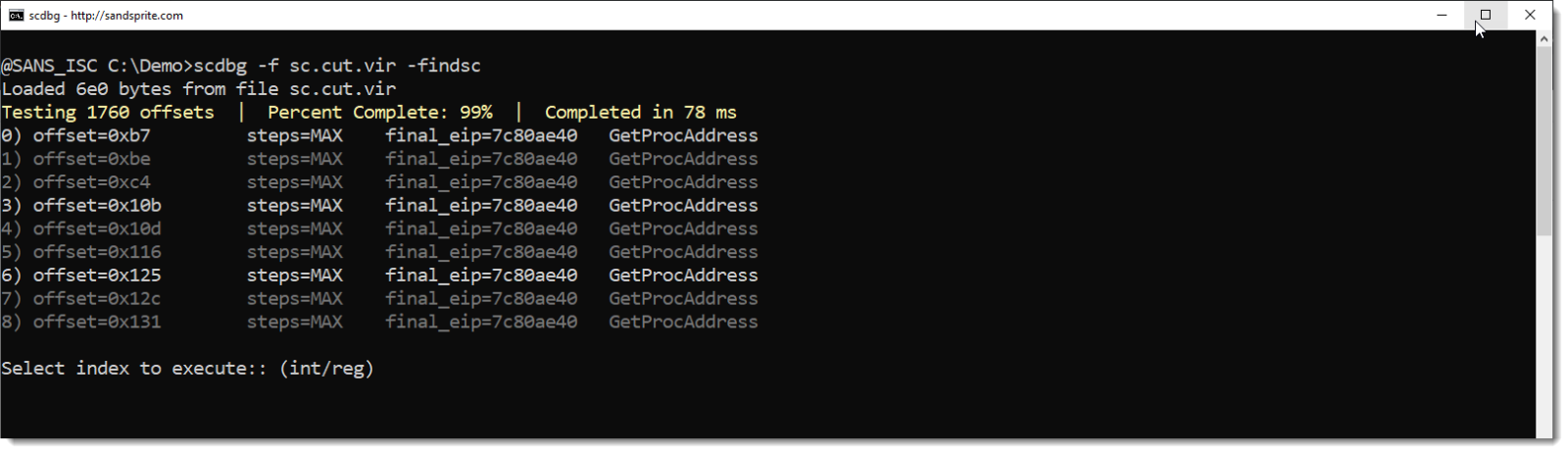Click the result line with offset=0x116
This screenshot has width=1568, height=453.
pyautogui.click(x=379, y=252)
